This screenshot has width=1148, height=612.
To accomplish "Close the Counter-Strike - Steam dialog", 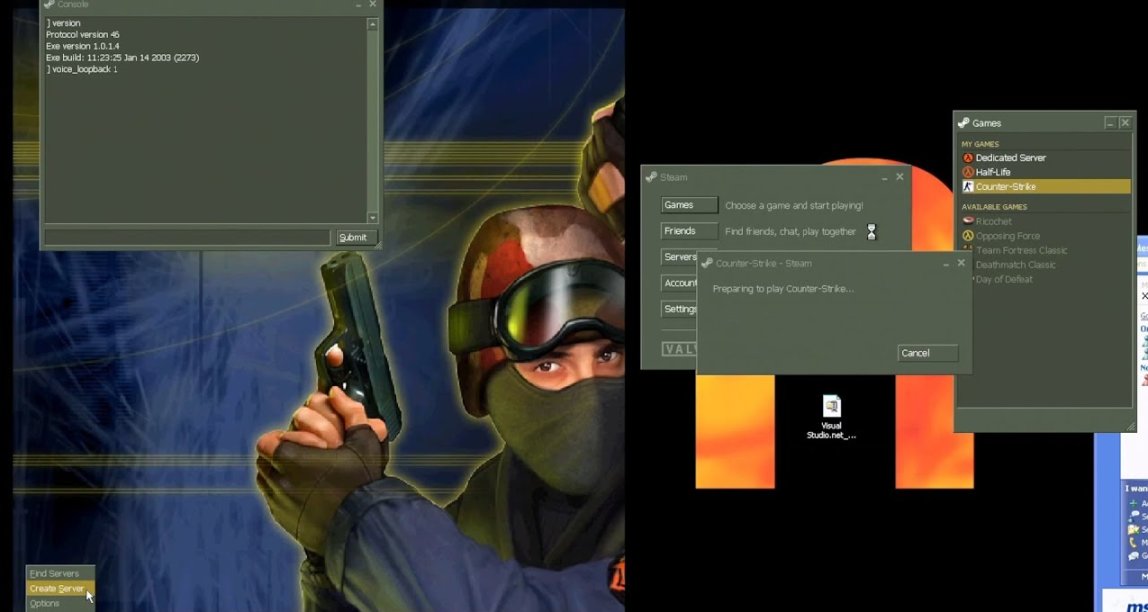I will coord(961,263).
